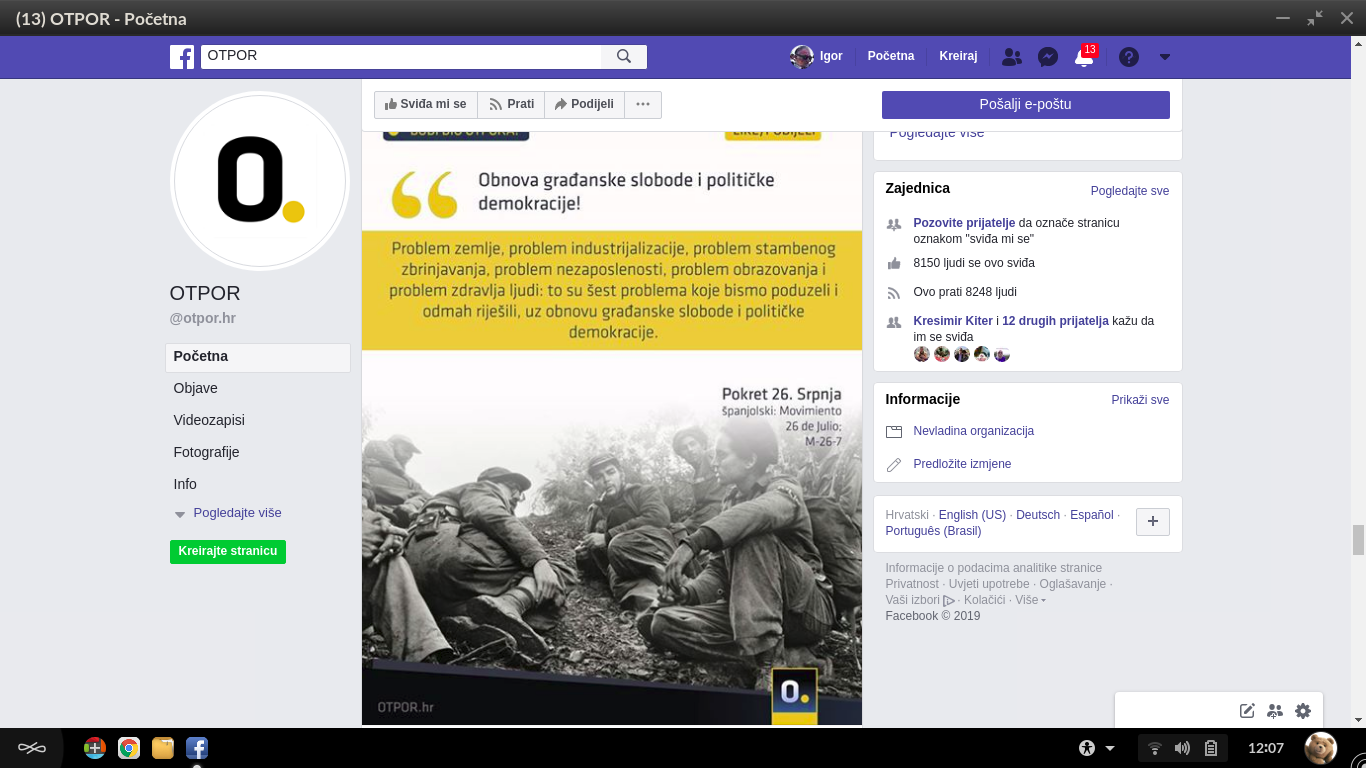The width and height of the screenshot is (1366, 768).
Task: Open the Videozapisi section
Action: pos(211,420)
